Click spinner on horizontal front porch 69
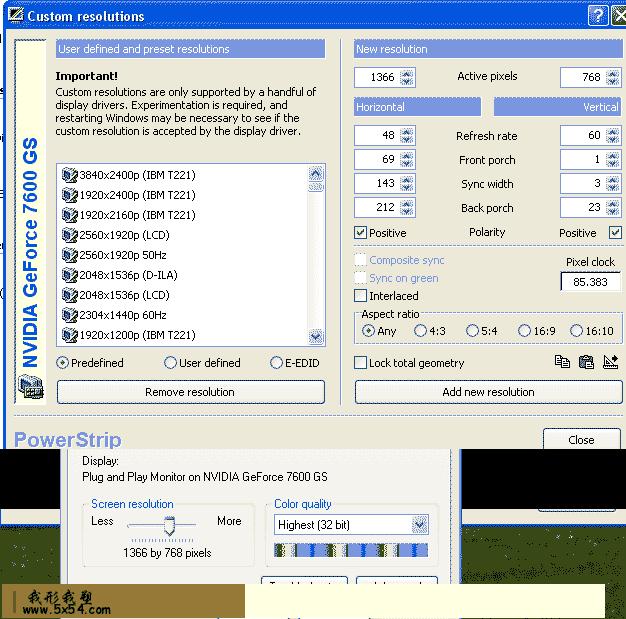The image size is (626, 619). 407,160
